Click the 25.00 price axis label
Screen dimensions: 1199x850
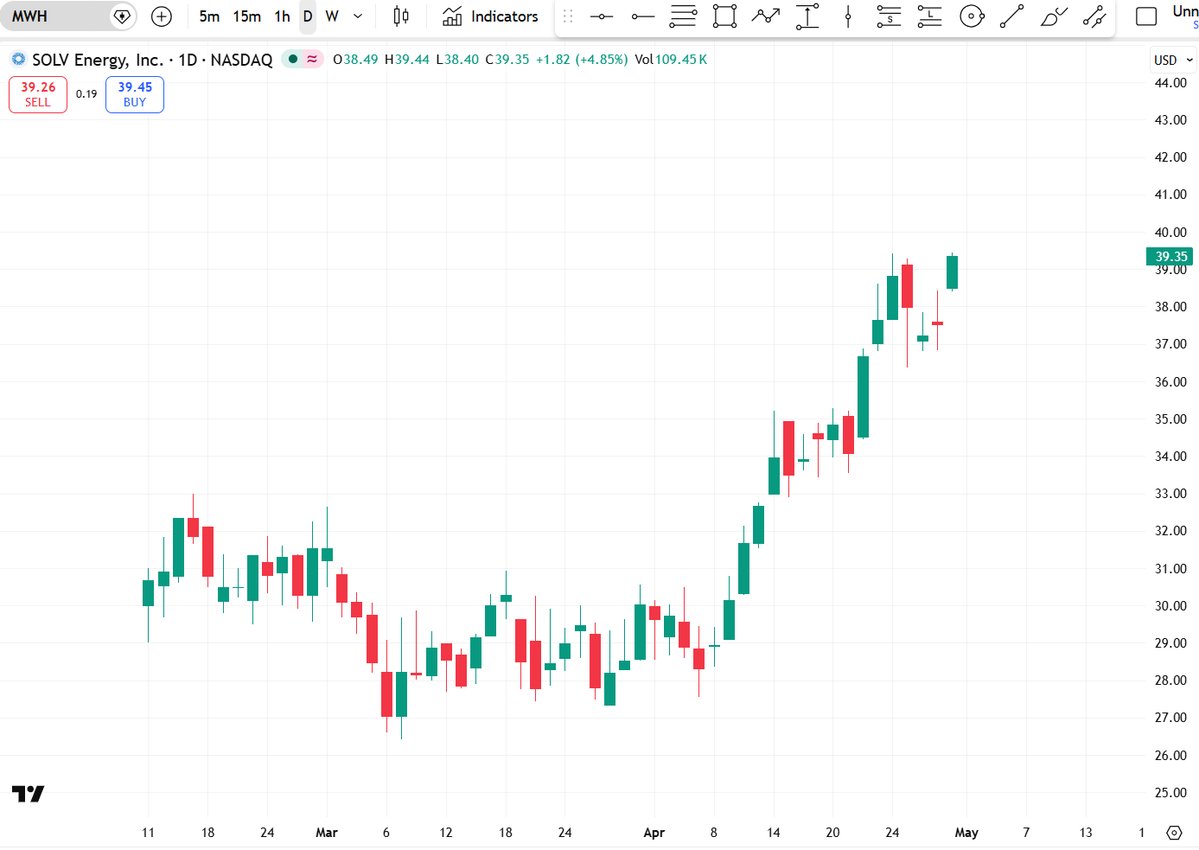pos(1171,793)
